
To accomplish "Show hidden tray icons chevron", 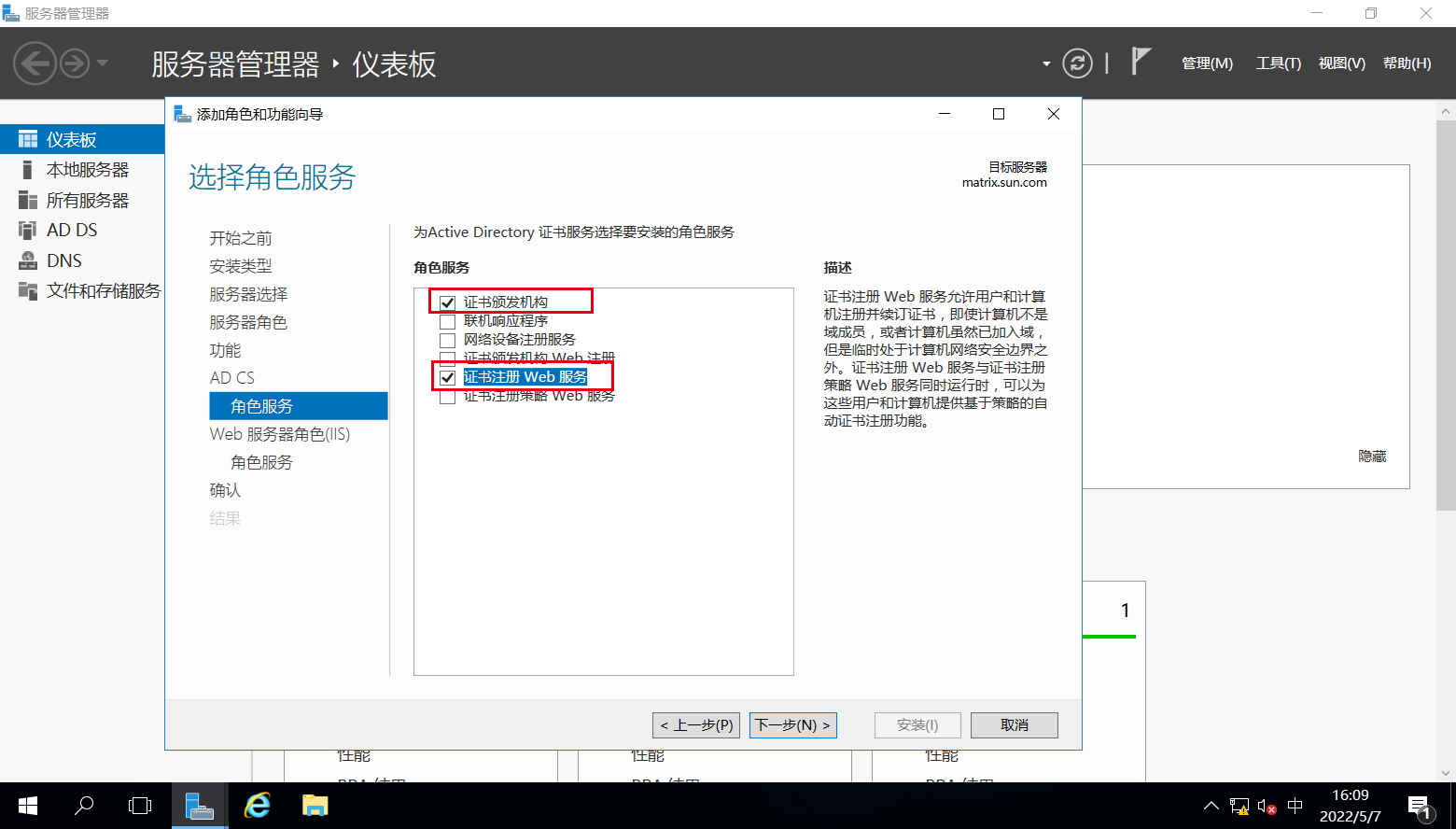I will coord(1211,806).
